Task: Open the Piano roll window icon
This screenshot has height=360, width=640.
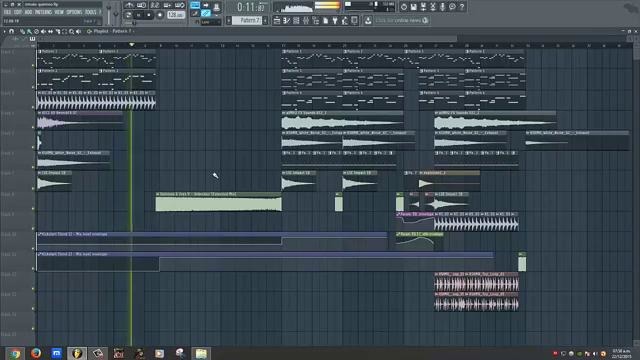Action: point(287,20)
